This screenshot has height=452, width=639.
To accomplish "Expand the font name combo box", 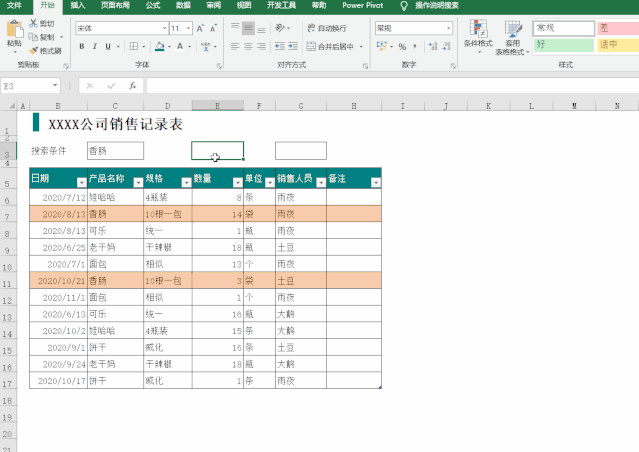I will coord(164,28).
